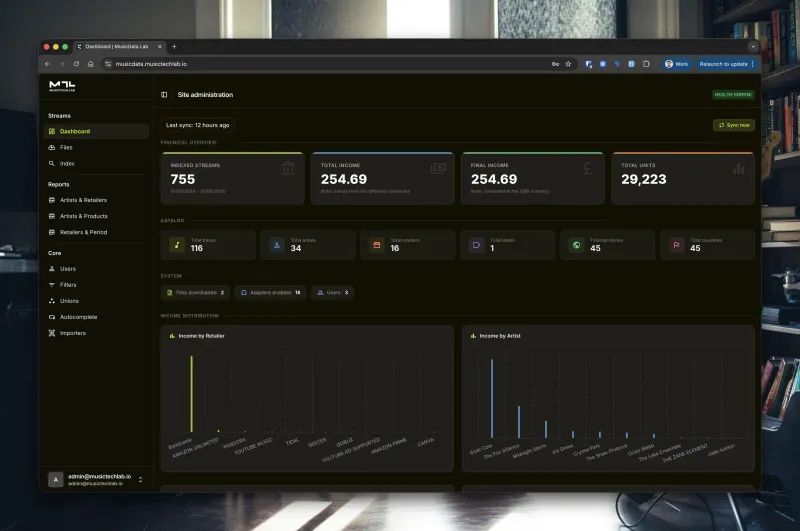Click the musicdata.musictechlab.io address bar
Image resolution: width=800 pixels, height=531 pixels.
[327, 64]
